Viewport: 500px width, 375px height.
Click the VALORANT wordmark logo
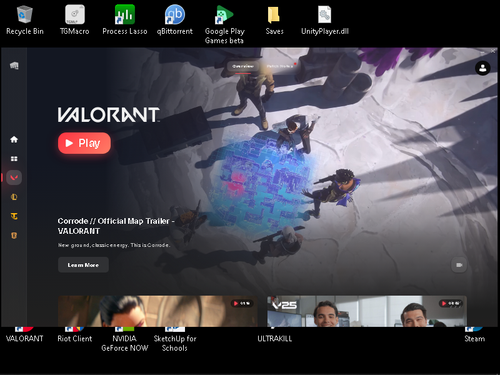109,115
